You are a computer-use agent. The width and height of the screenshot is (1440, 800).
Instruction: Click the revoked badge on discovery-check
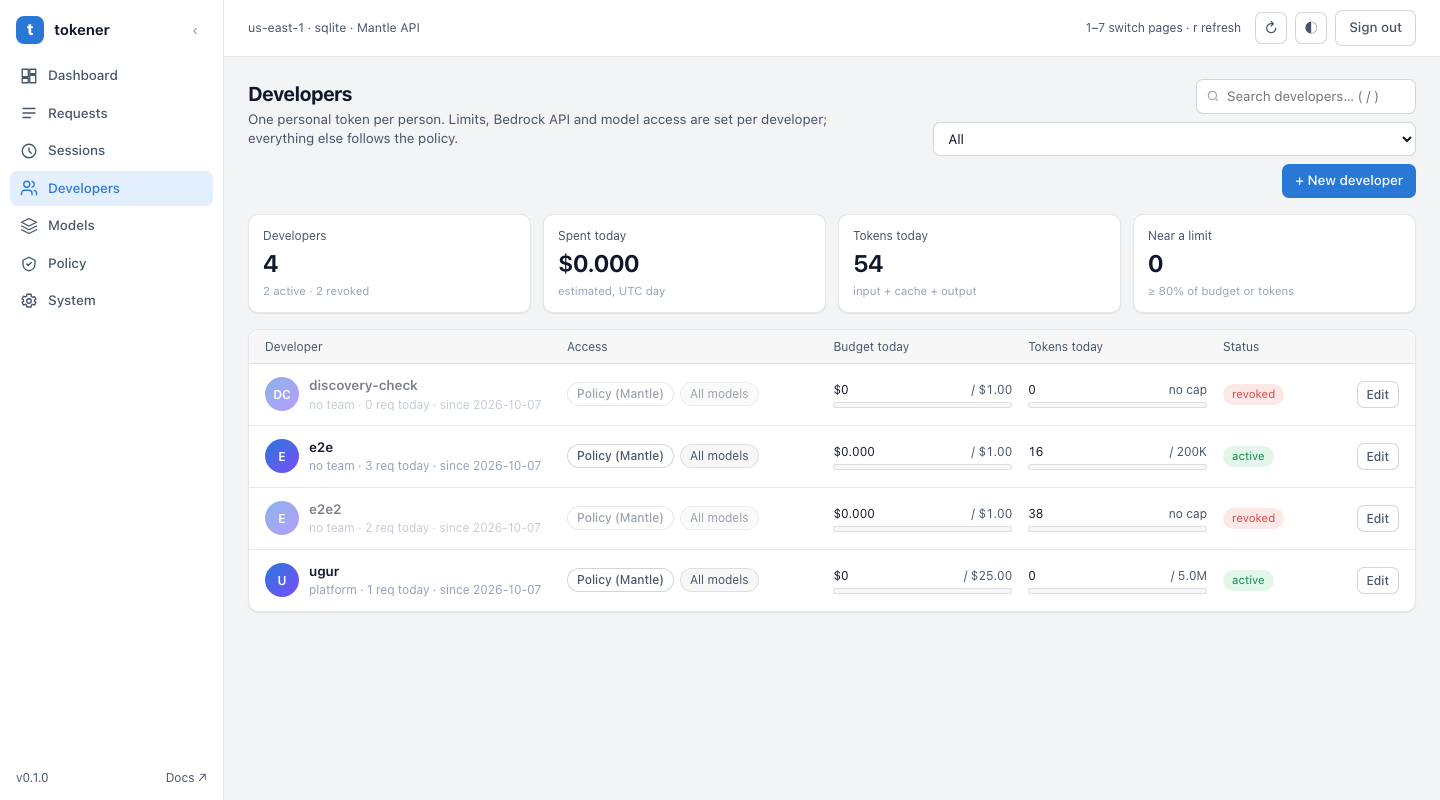point(1253,395)
